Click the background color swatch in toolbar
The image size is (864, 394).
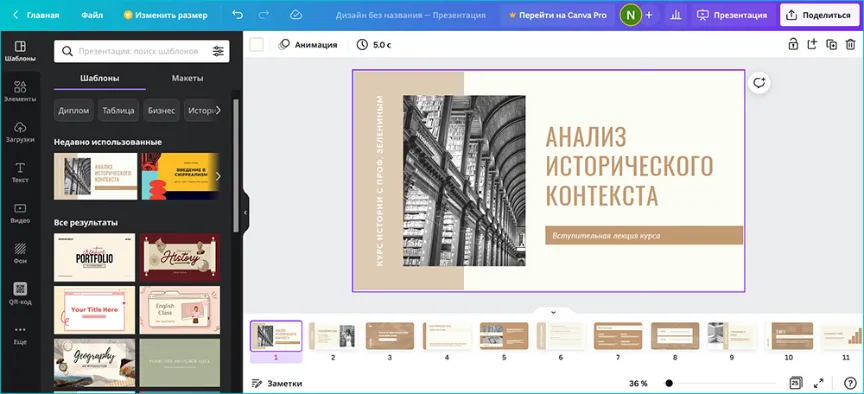pyautogui.click(x=256, y=45)
